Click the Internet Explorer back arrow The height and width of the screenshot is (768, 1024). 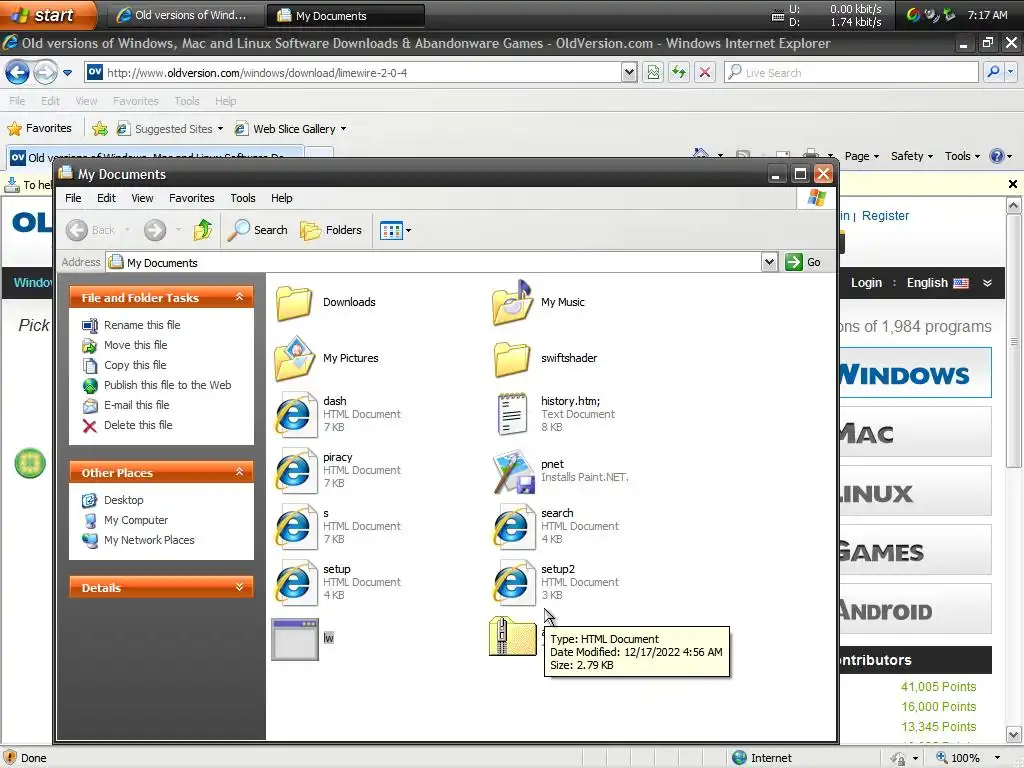(x=18, y=72)
